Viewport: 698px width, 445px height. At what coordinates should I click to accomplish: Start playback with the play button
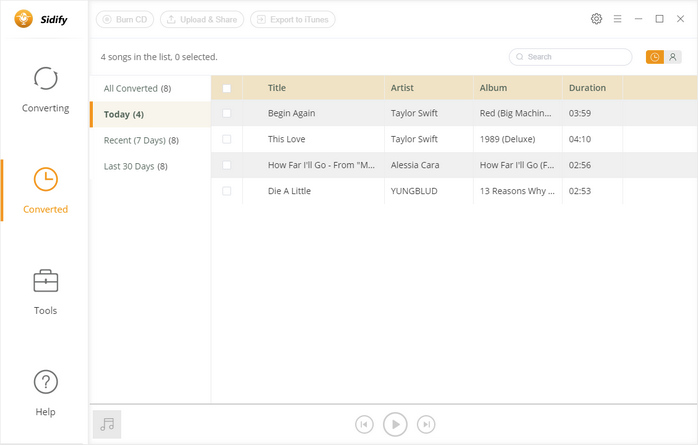pos(395,424)
